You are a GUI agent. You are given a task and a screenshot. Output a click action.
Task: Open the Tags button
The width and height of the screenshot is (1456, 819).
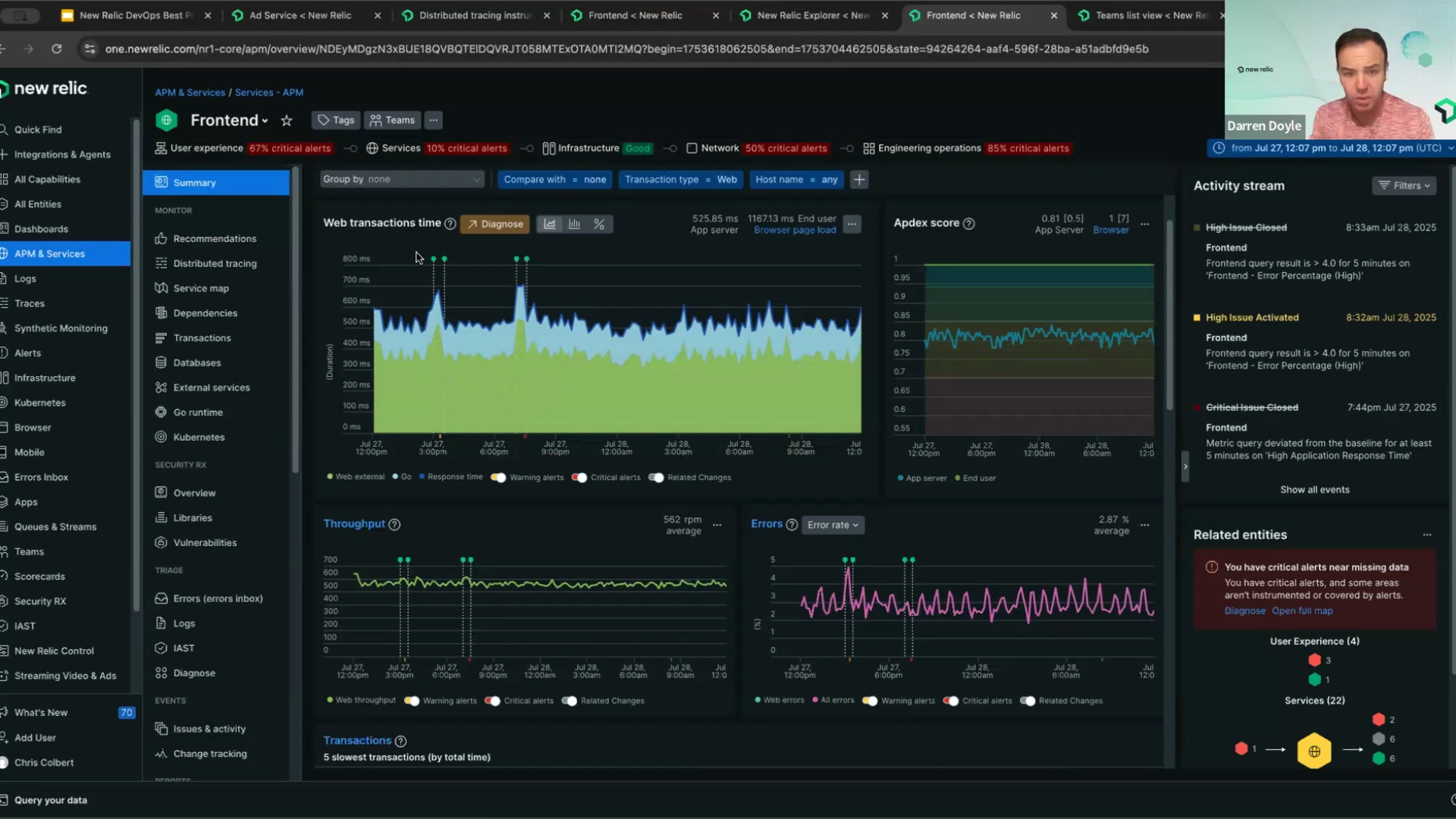click(336, 120)
